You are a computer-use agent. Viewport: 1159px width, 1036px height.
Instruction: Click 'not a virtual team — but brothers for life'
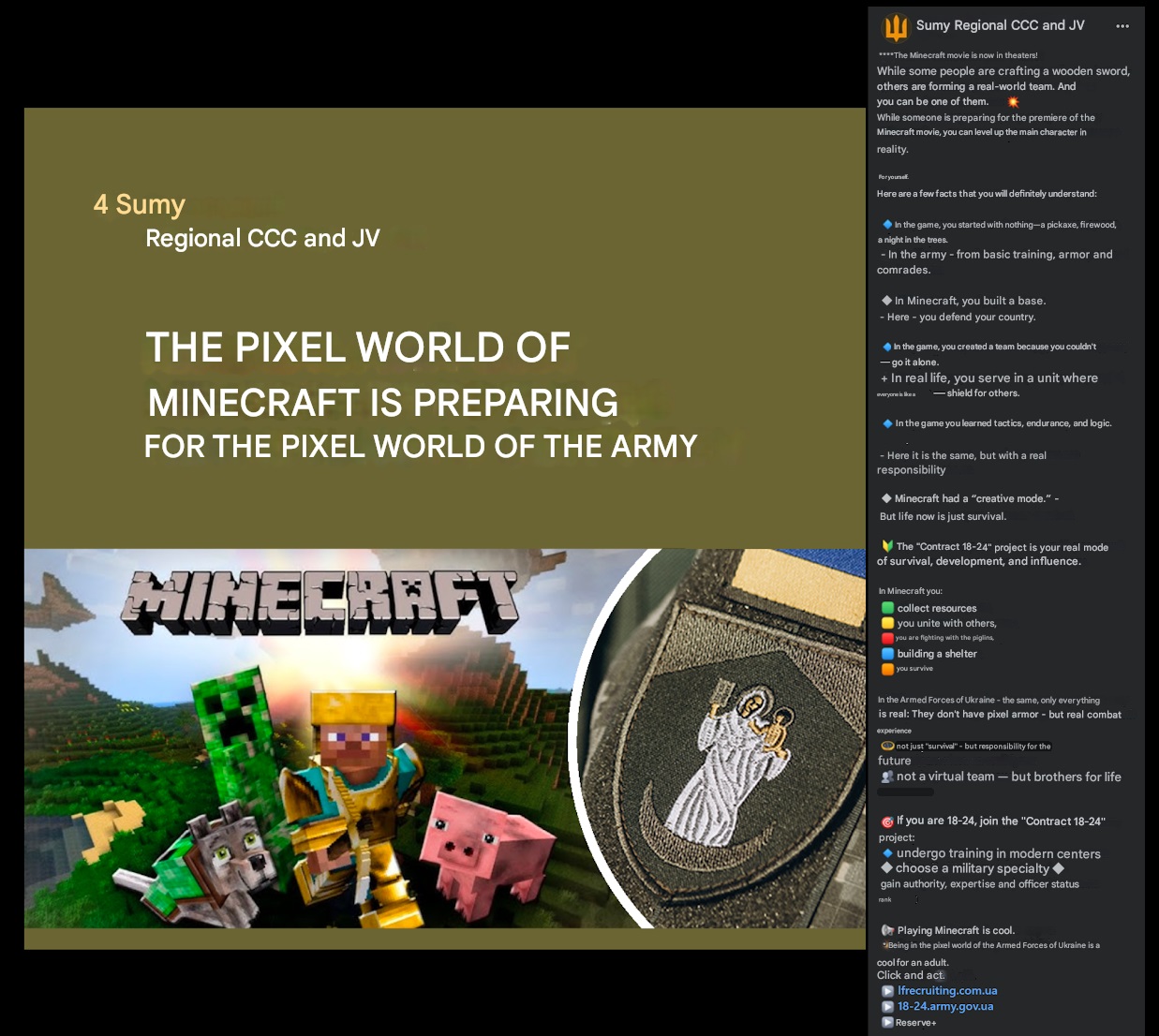pos(1008,777)
